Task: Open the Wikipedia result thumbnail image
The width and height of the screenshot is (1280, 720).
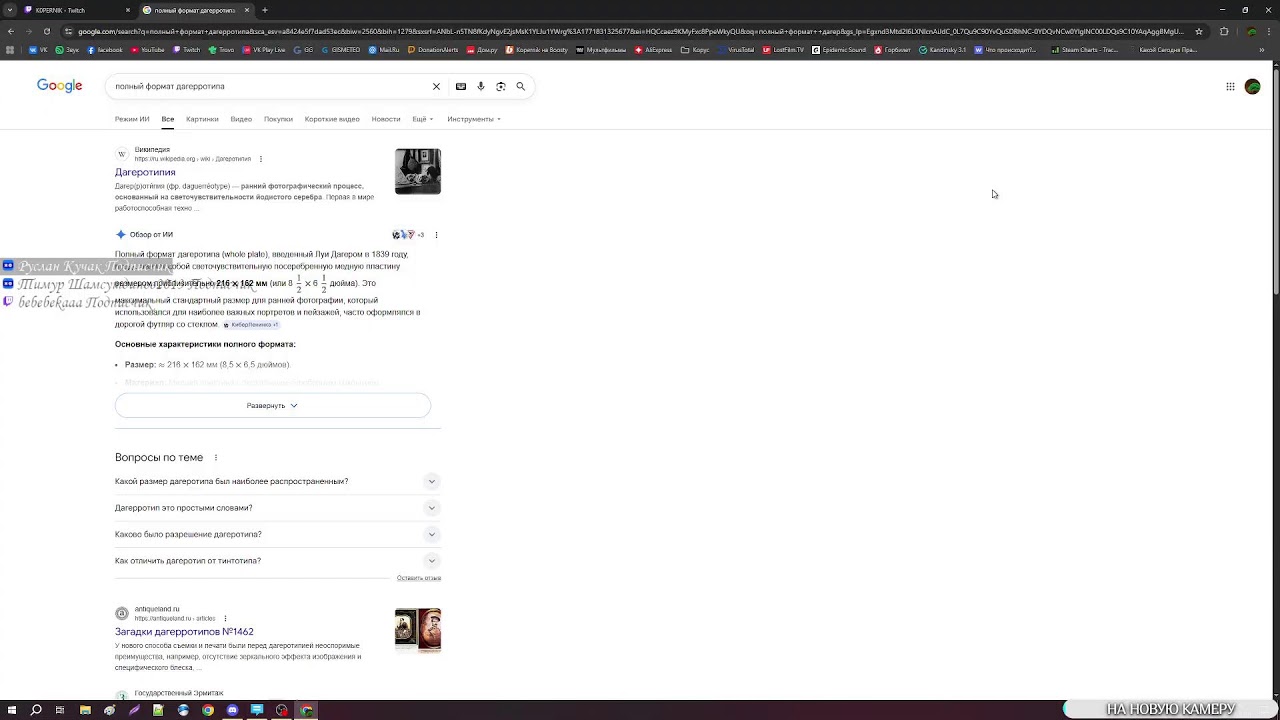Action: [x=418, y=171]
